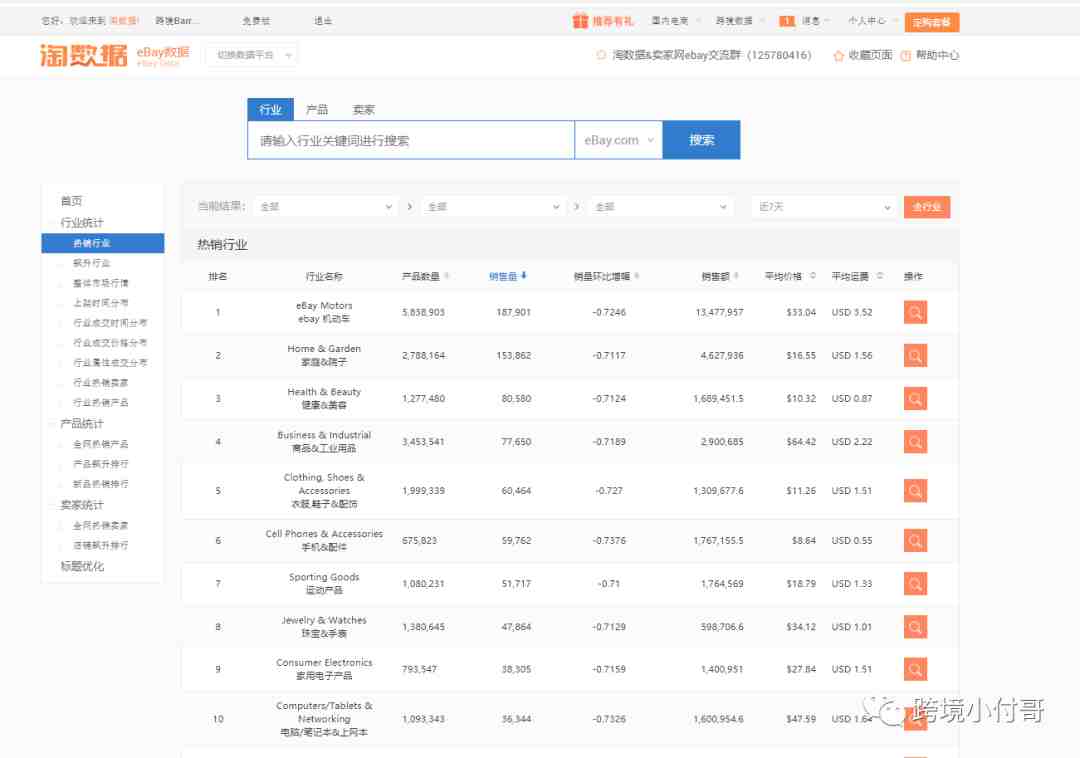1080x758 pixels.
Task: Open details for Clothing, Shoes & Accessories row
Action: (915, 491)
